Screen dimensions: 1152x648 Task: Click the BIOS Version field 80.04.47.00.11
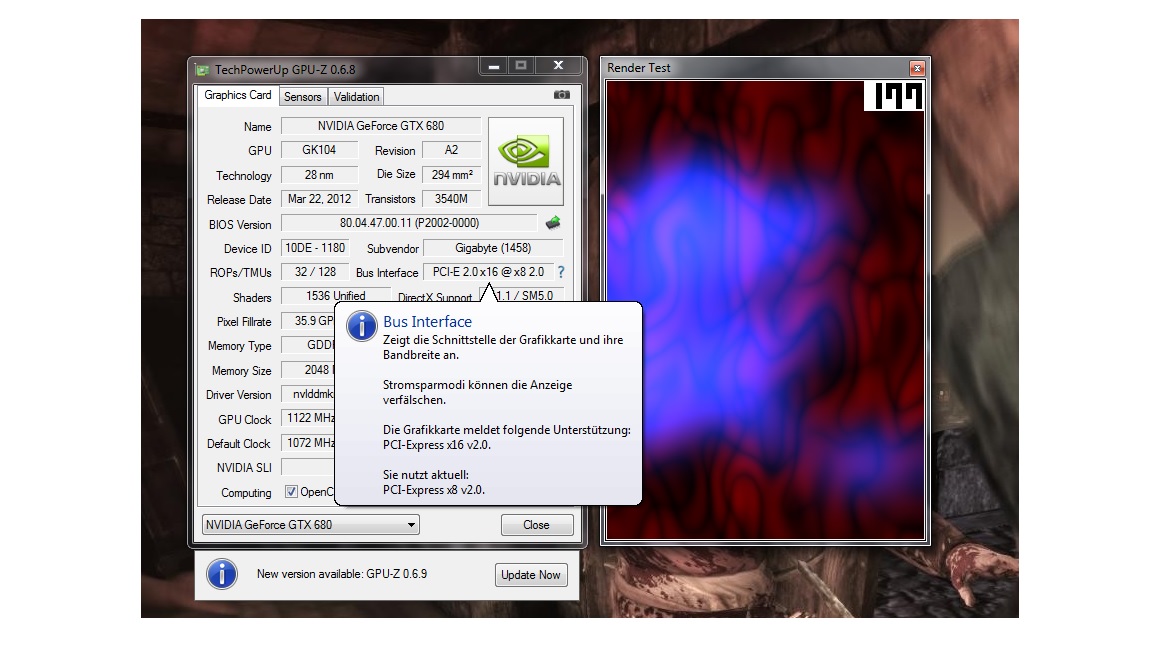pos(409,223)
